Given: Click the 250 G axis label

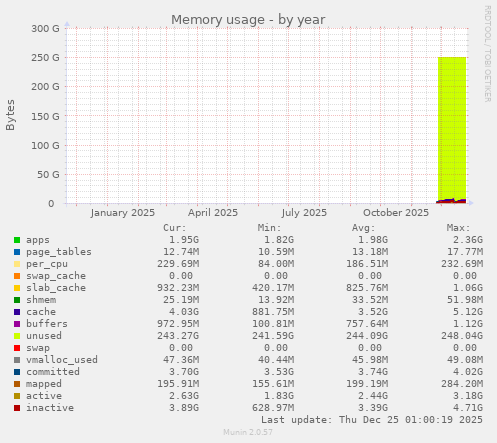Looking at the screenshot, I should (45, 58).
